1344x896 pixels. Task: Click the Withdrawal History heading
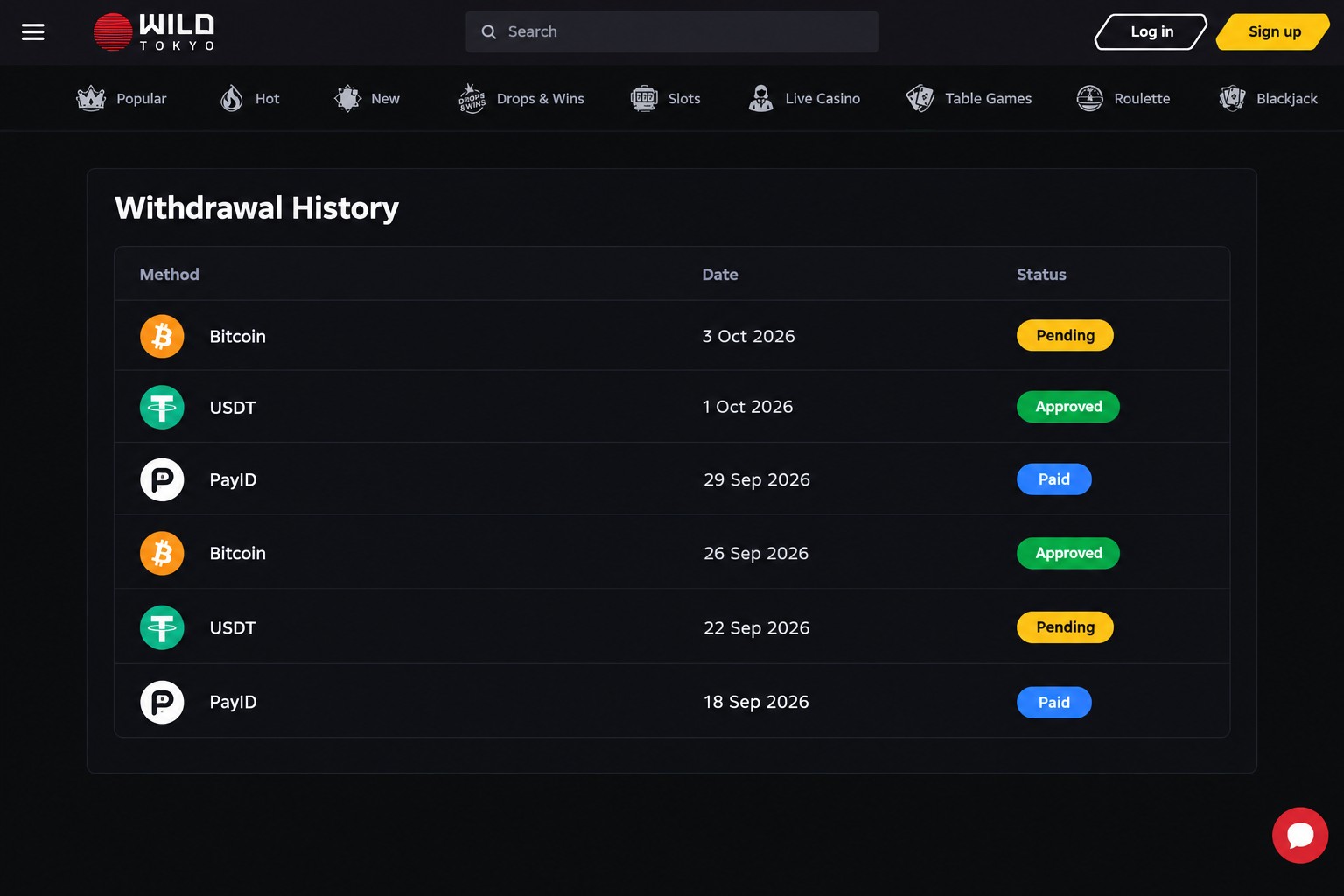(257, 208)
